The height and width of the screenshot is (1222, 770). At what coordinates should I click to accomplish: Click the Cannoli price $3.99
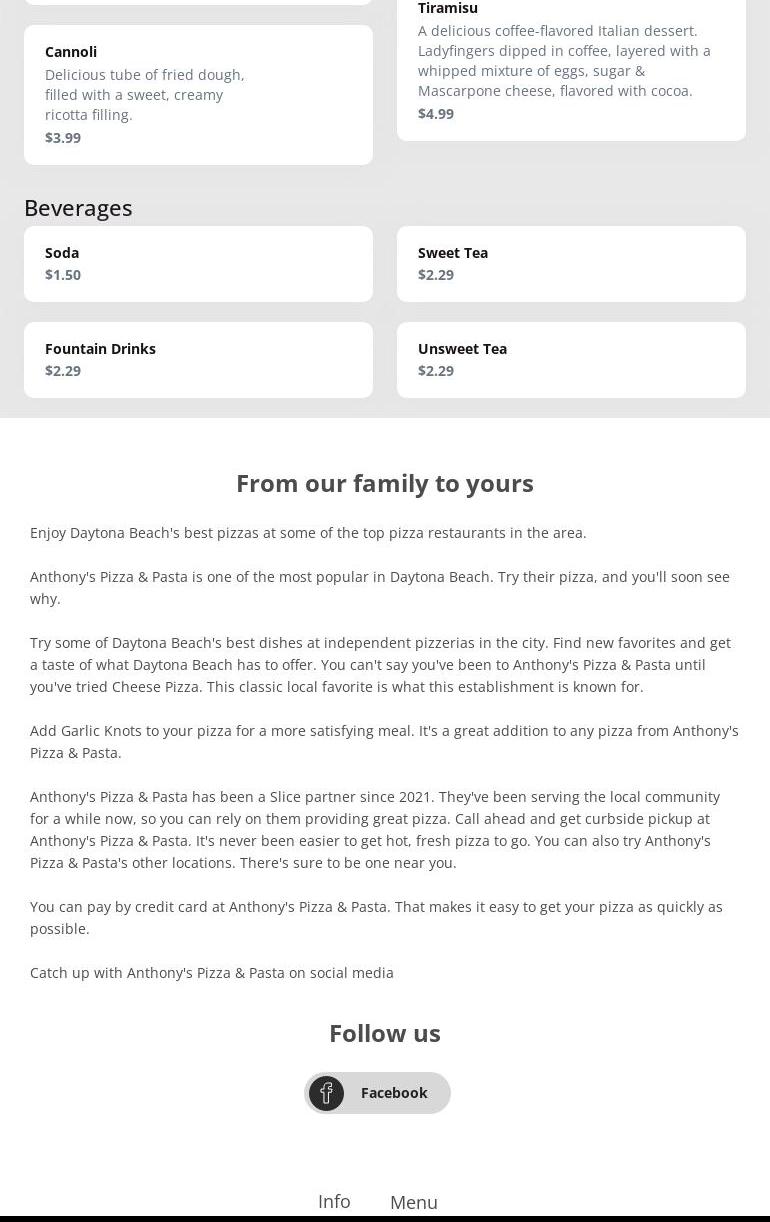point(63,138)
